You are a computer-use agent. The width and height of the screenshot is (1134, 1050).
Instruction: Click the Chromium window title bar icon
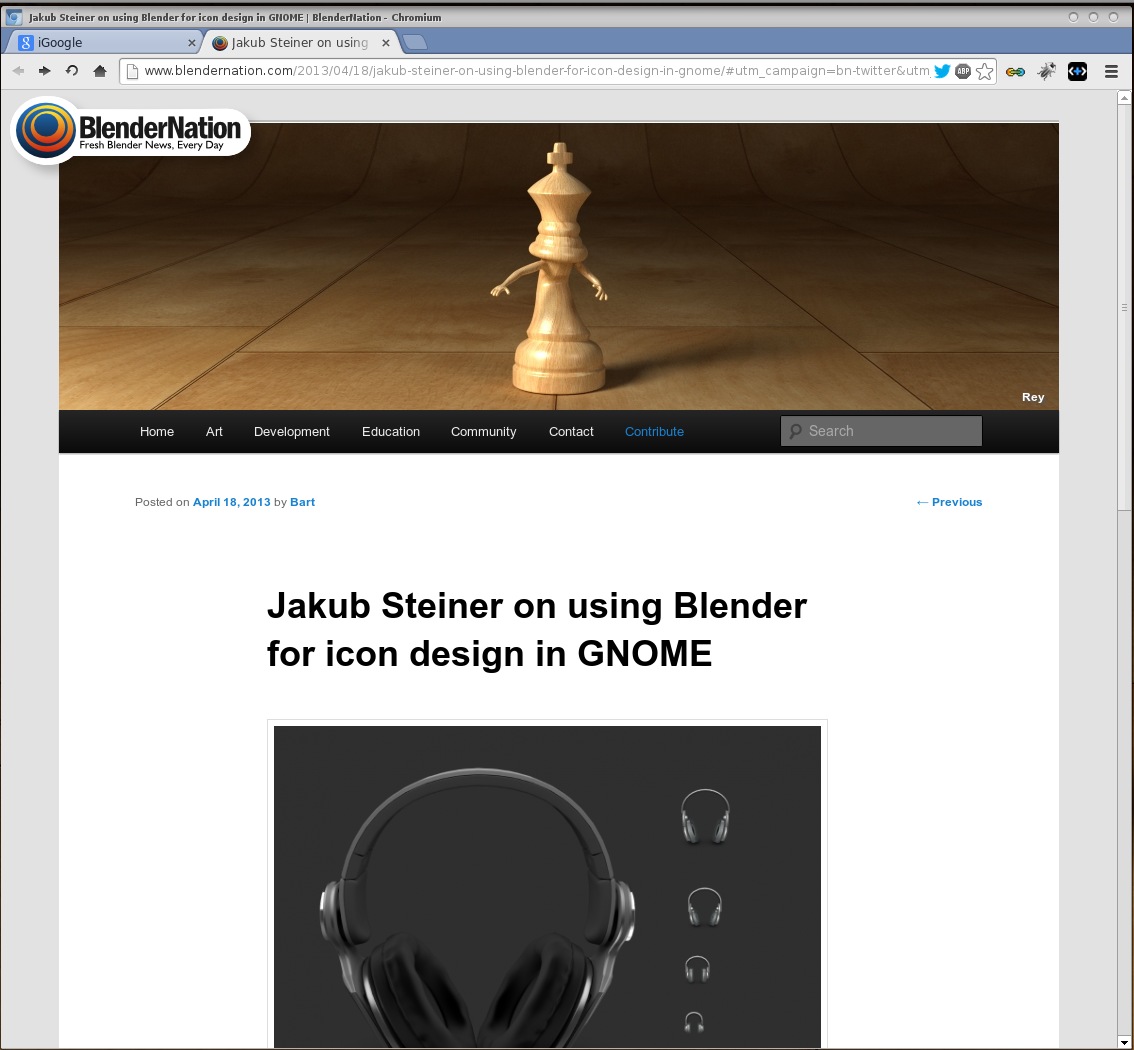pyautogui.click(x=14, y=17)
